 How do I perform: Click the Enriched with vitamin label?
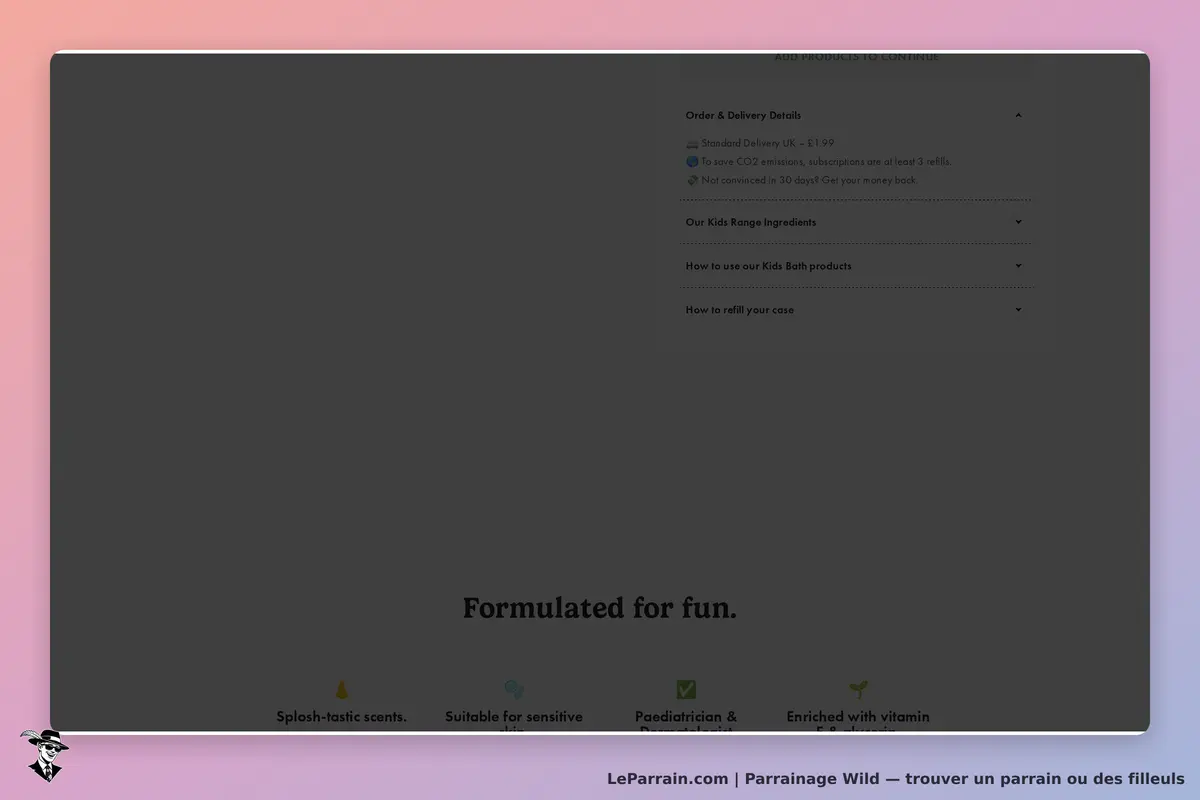click(x=858, y=723)
